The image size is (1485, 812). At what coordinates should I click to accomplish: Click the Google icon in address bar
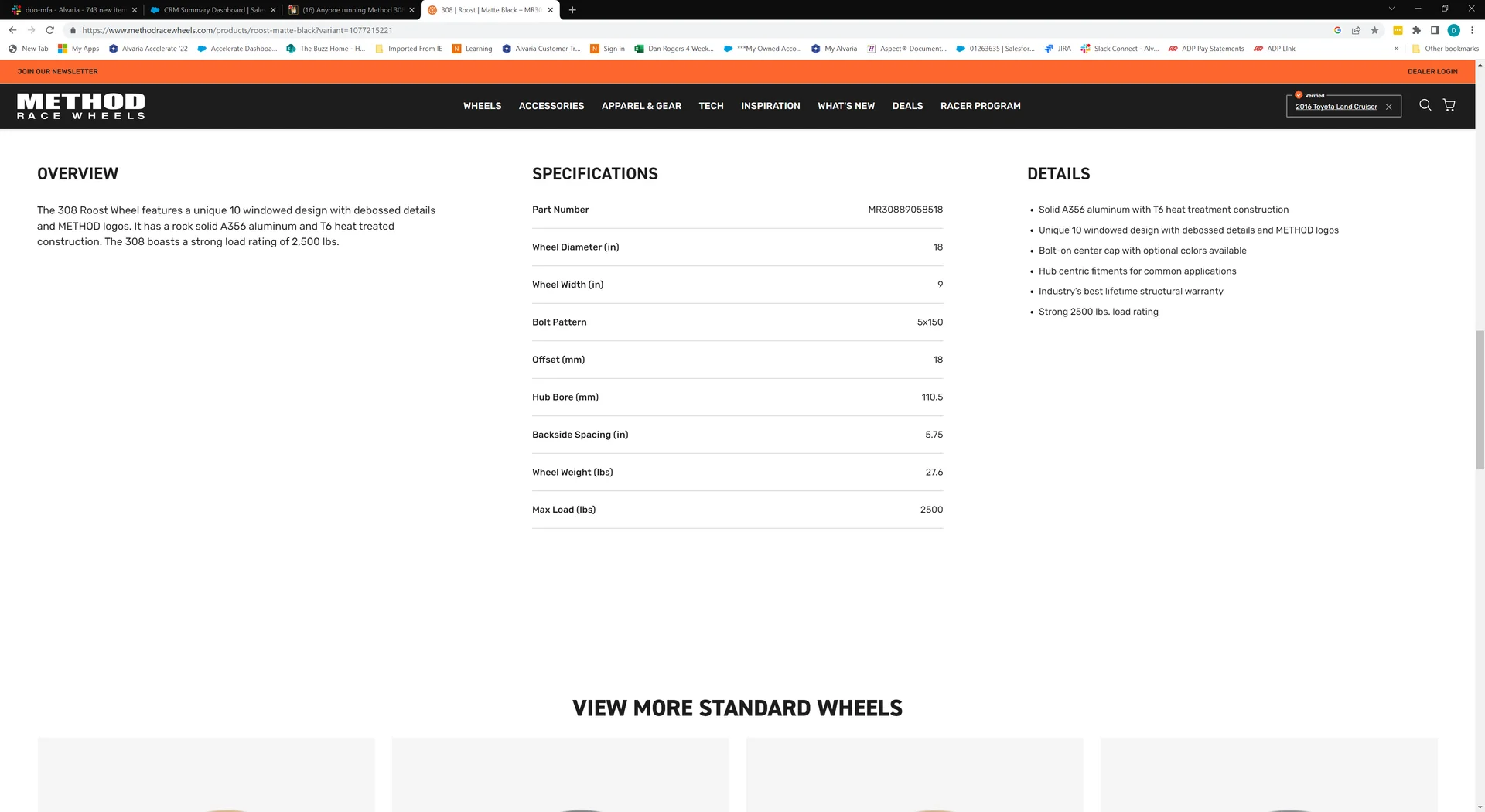1337,30
